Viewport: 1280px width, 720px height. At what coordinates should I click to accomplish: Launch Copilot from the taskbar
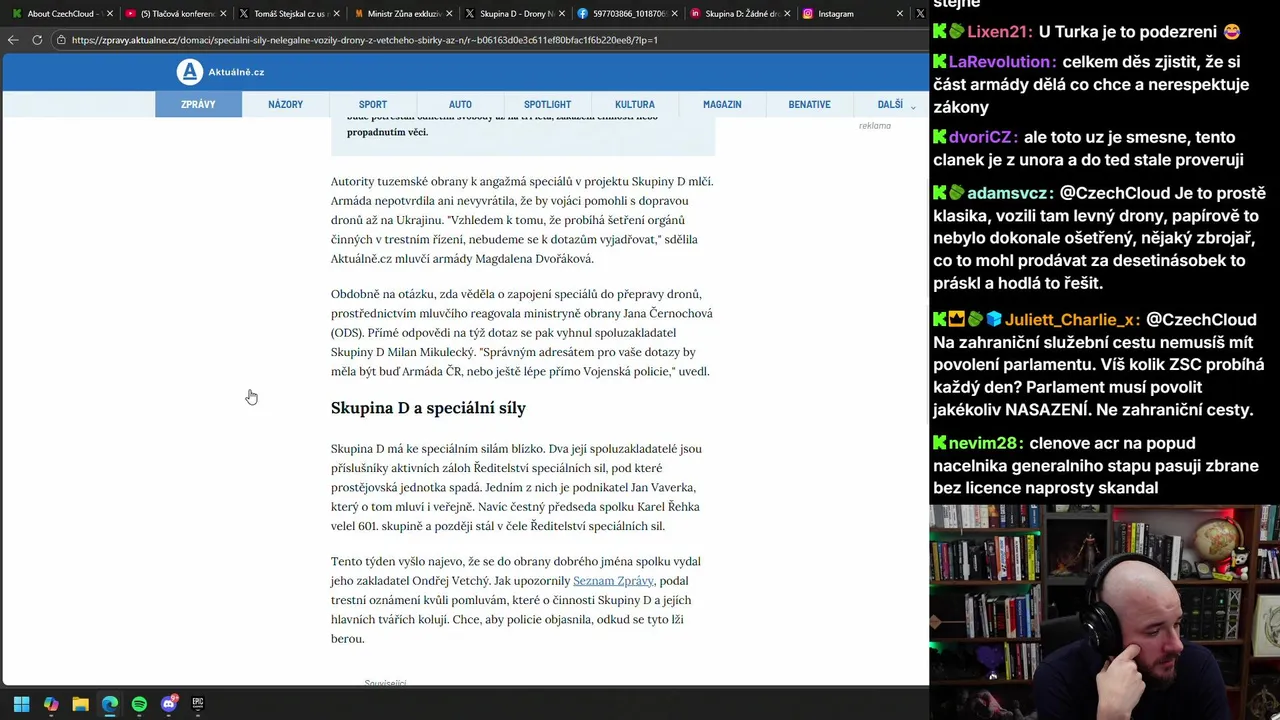(x=51, y=704)
